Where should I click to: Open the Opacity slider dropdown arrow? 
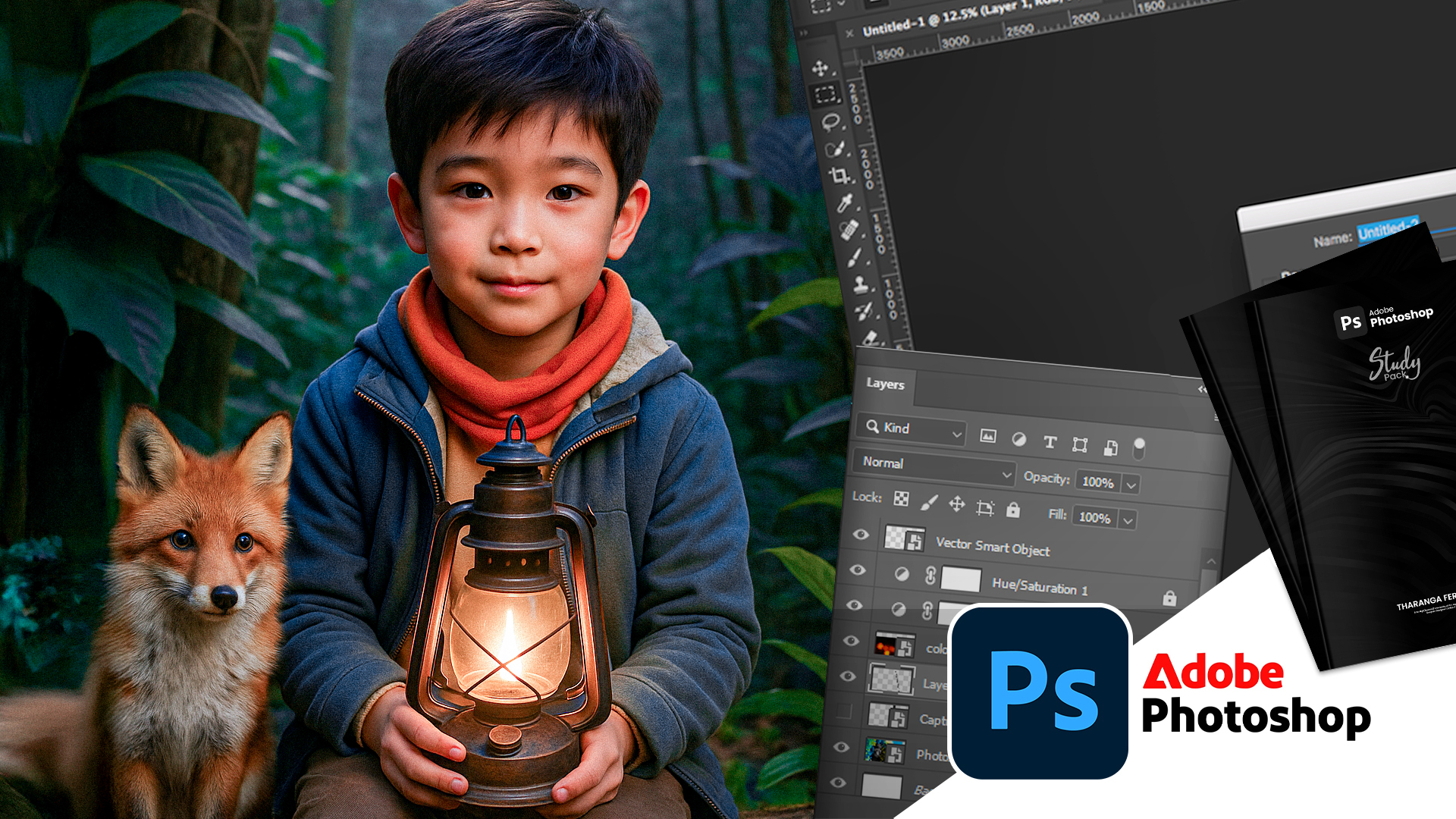pos(1131,485)
